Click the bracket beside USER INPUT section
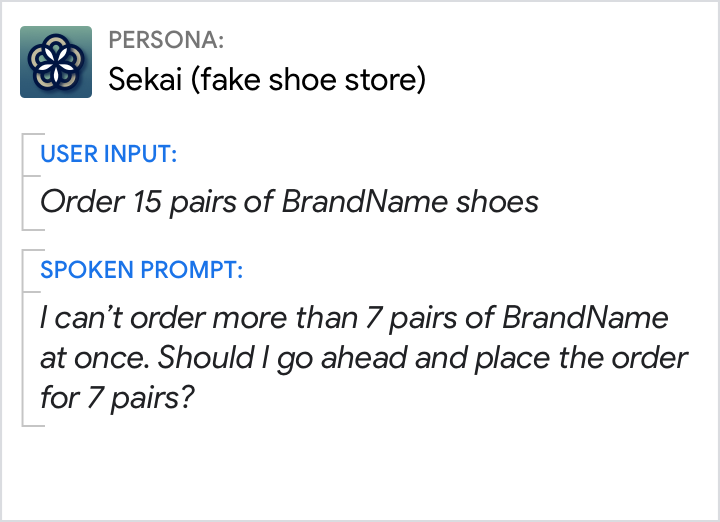The height and width of the screenshot is (522, 720). coord(24,180)
